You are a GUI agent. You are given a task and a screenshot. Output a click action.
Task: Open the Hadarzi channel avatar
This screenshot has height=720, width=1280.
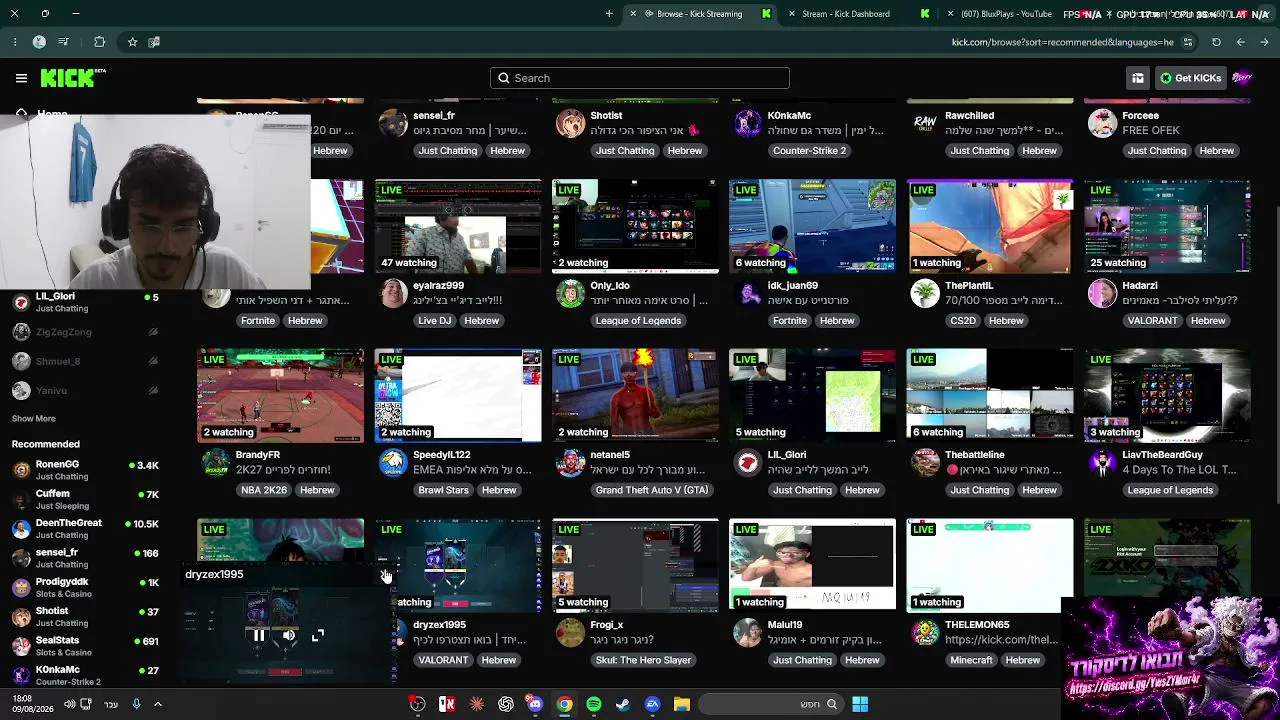click(1103, 294)
